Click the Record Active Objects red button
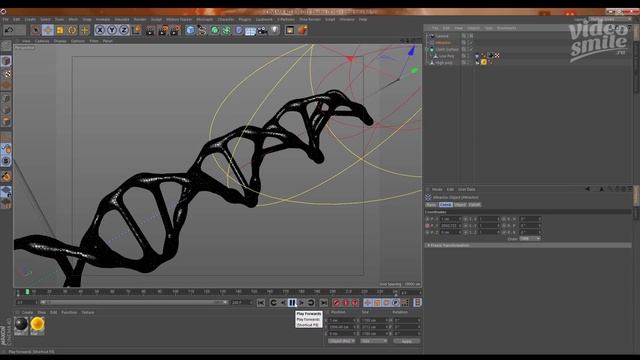This screenshot has height=360, width=640. coord(336,302)
